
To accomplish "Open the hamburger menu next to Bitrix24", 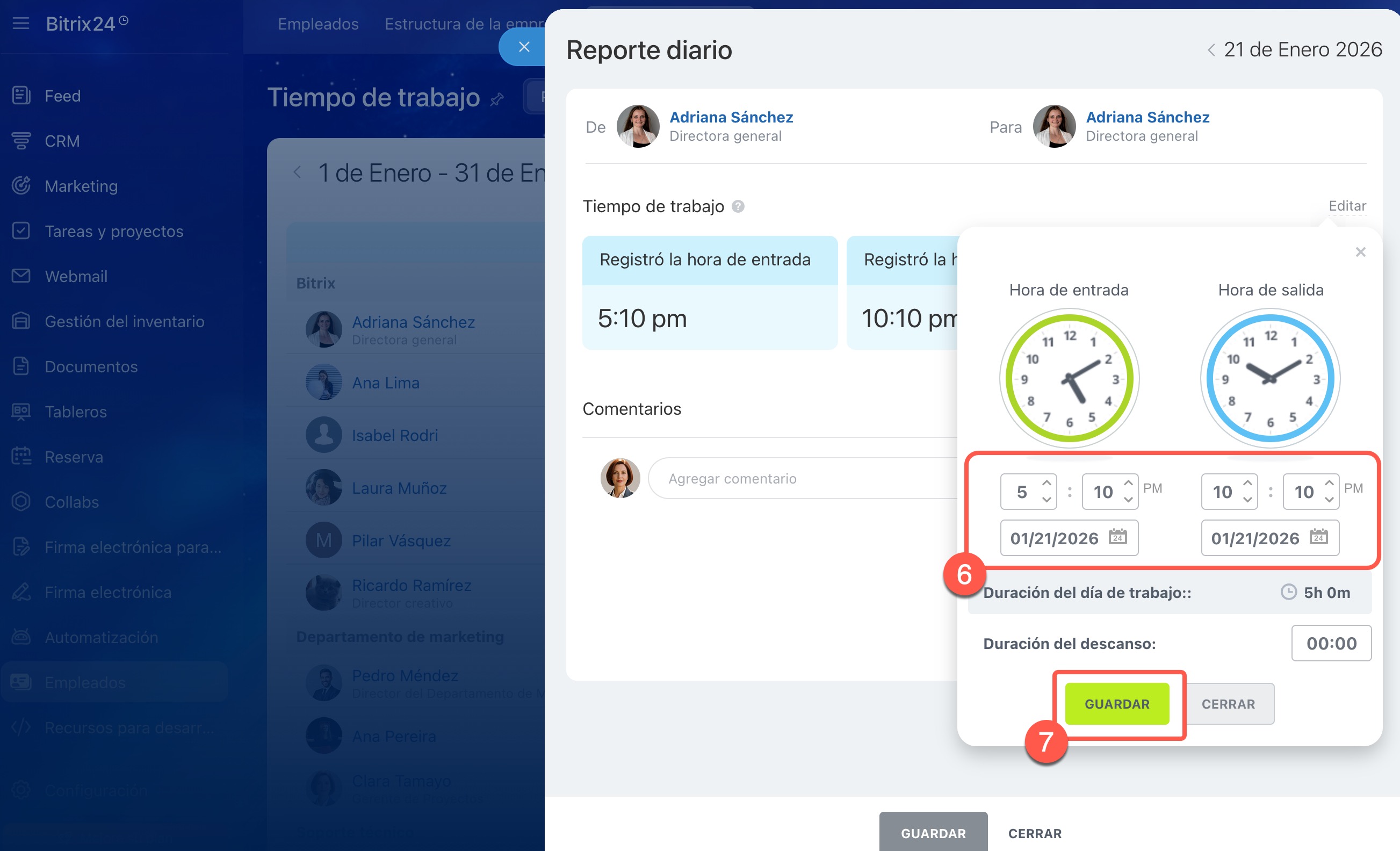I will (21, 23).
